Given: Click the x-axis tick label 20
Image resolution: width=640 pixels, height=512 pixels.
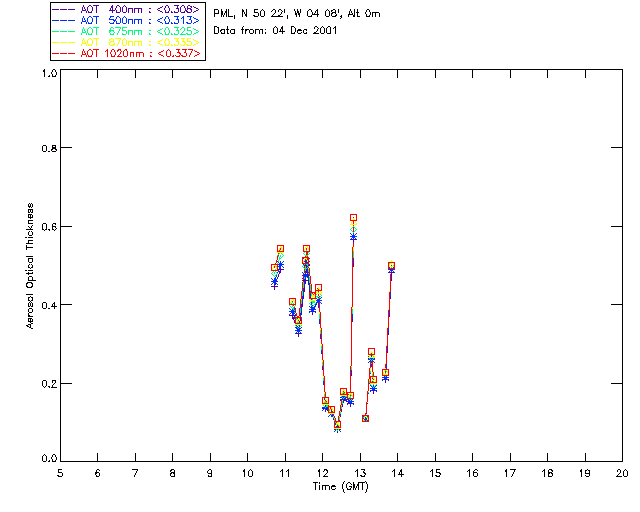Looking at the screenshot, I should (622, 473).
